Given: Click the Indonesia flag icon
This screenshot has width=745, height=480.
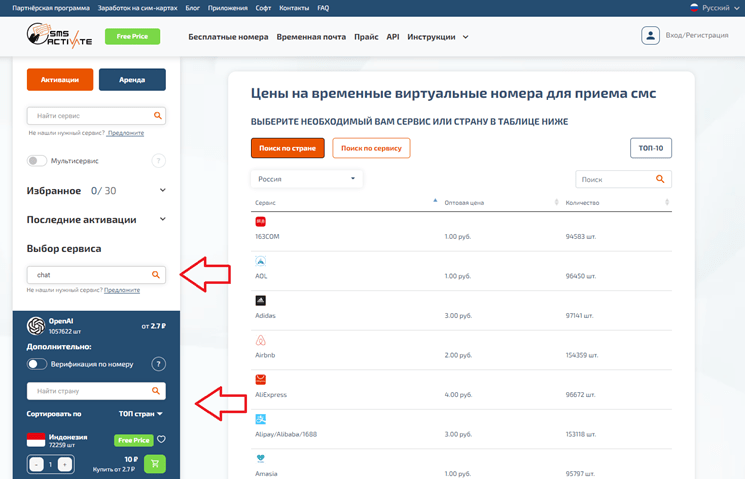Looking at the screenshot, I should pyautogui.click(x=36, y=440).
